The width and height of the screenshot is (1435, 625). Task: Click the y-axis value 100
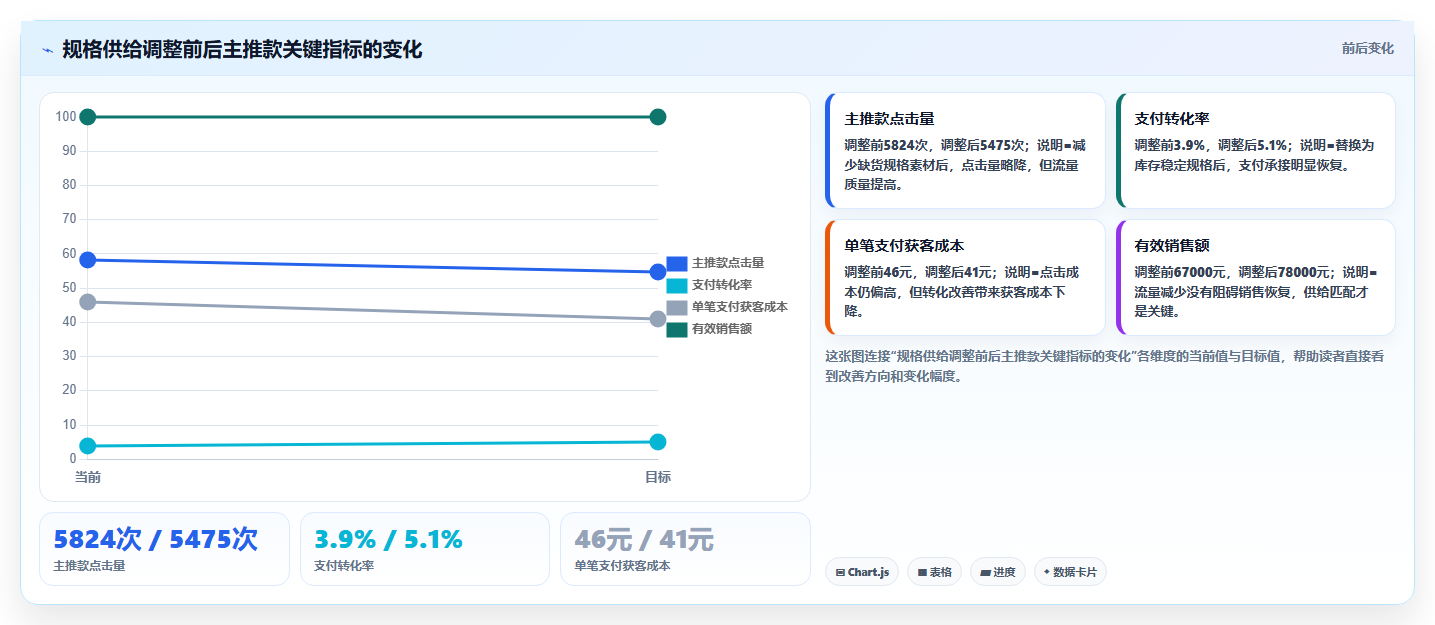(66, 117)
